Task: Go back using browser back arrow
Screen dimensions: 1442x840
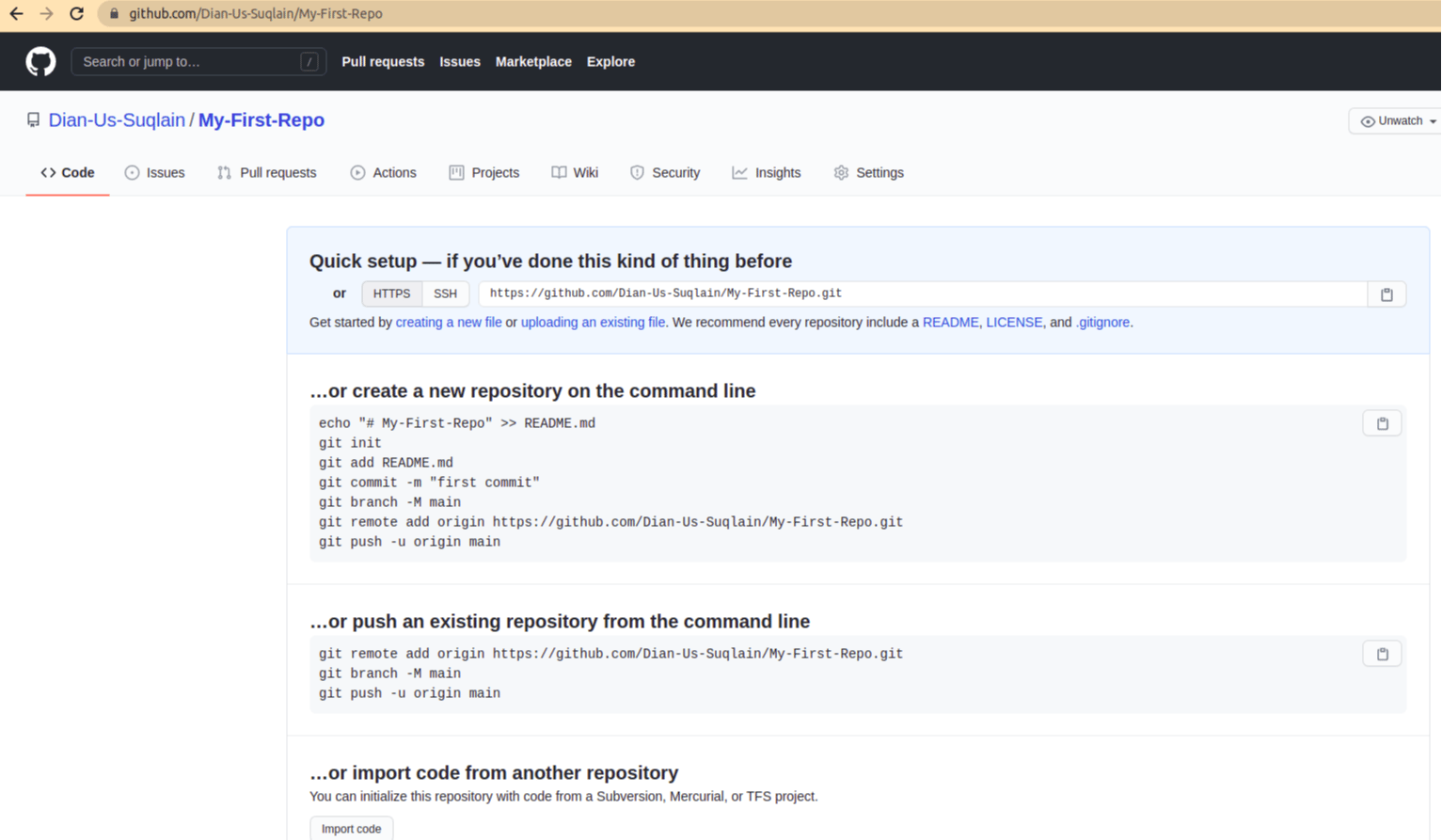Action: [16, 14]
